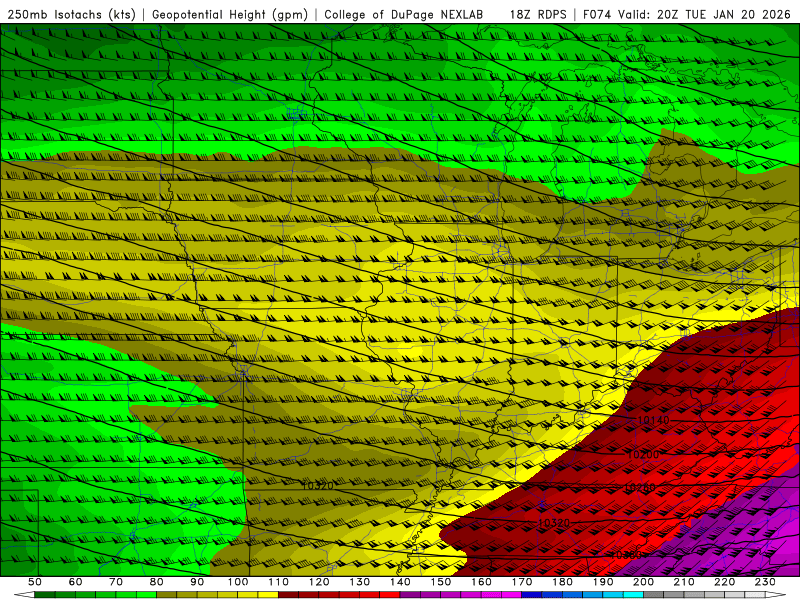Click the "Geopotential Height (gpm)" header text
800x600 pixels.
[x=230, y=15]
